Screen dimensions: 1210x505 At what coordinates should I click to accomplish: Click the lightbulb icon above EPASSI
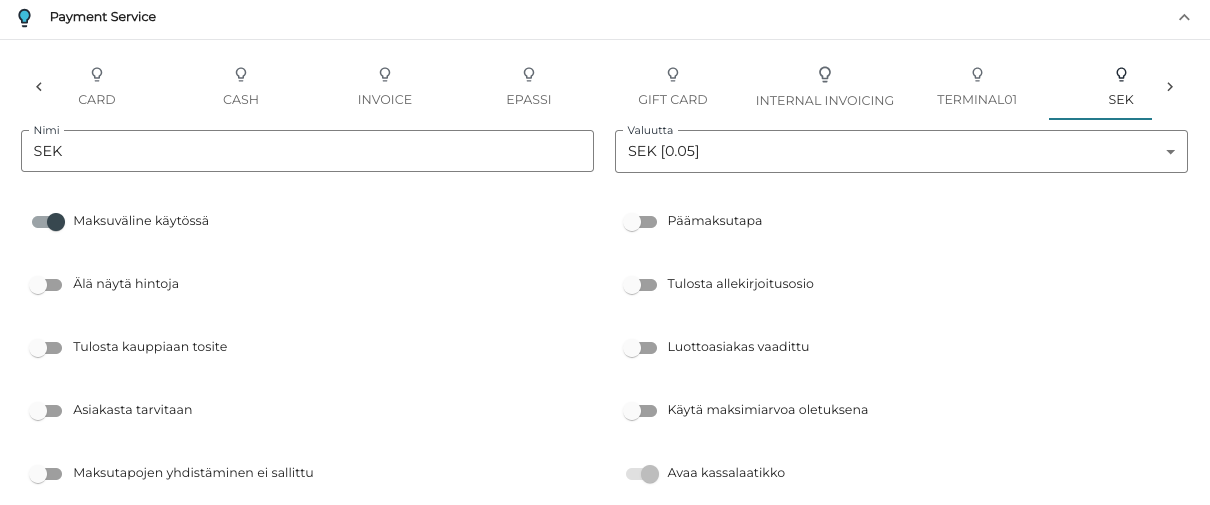(x=529, y=74)
